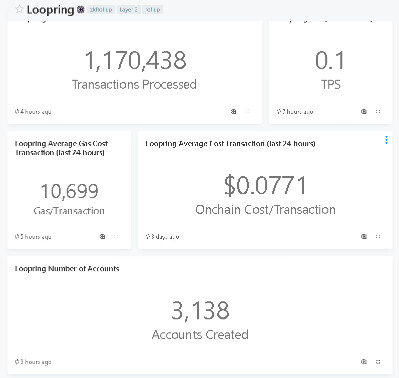Viewport: 399px width, 378px height.
Task: Star the Loopring dashboard as favorite
Action: (19, 9)
